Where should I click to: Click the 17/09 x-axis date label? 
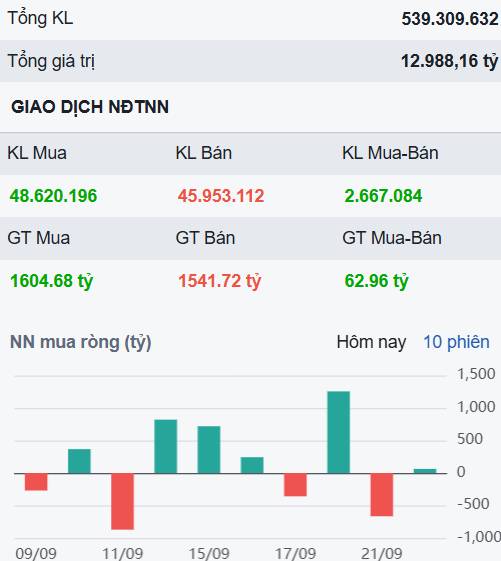click(x=295, y=554)
